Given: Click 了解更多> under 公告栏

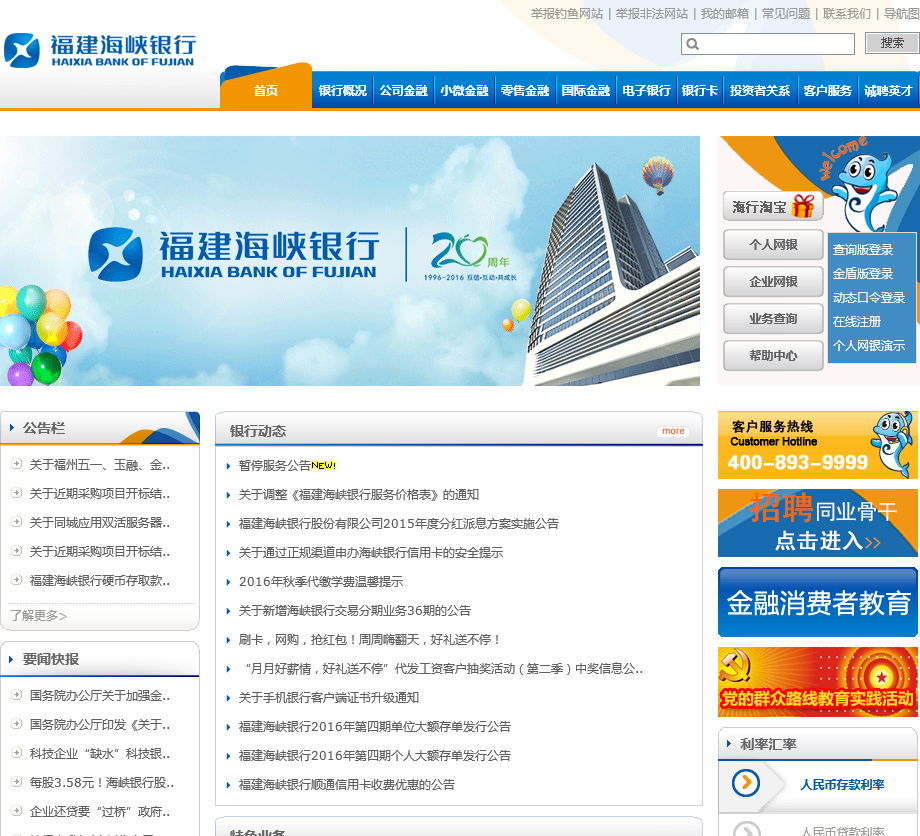Looking at the screenshot, I should pyautogui.click(x=38, y=615).
